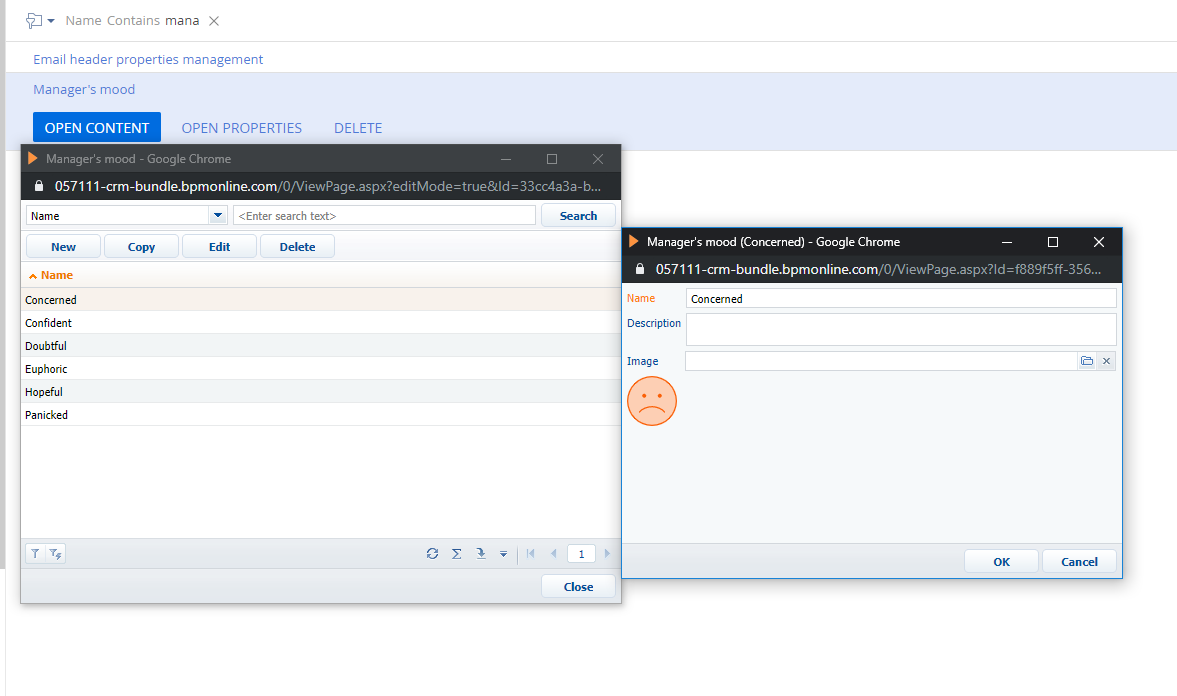Browse for an image with the folder icon
The width and height of the screenshot is (1177, 696).
[x=1087, y=361]
